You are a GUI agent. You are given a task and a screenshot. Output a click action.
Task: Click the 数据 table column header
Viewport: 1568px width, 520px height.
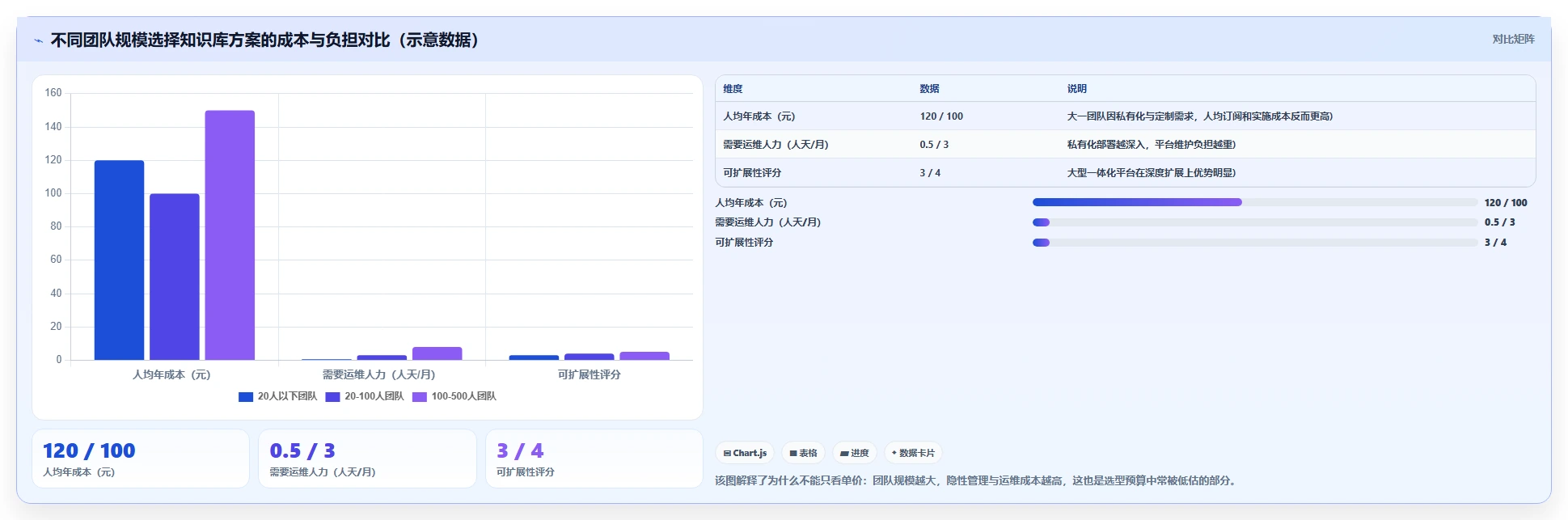[929, 89]
